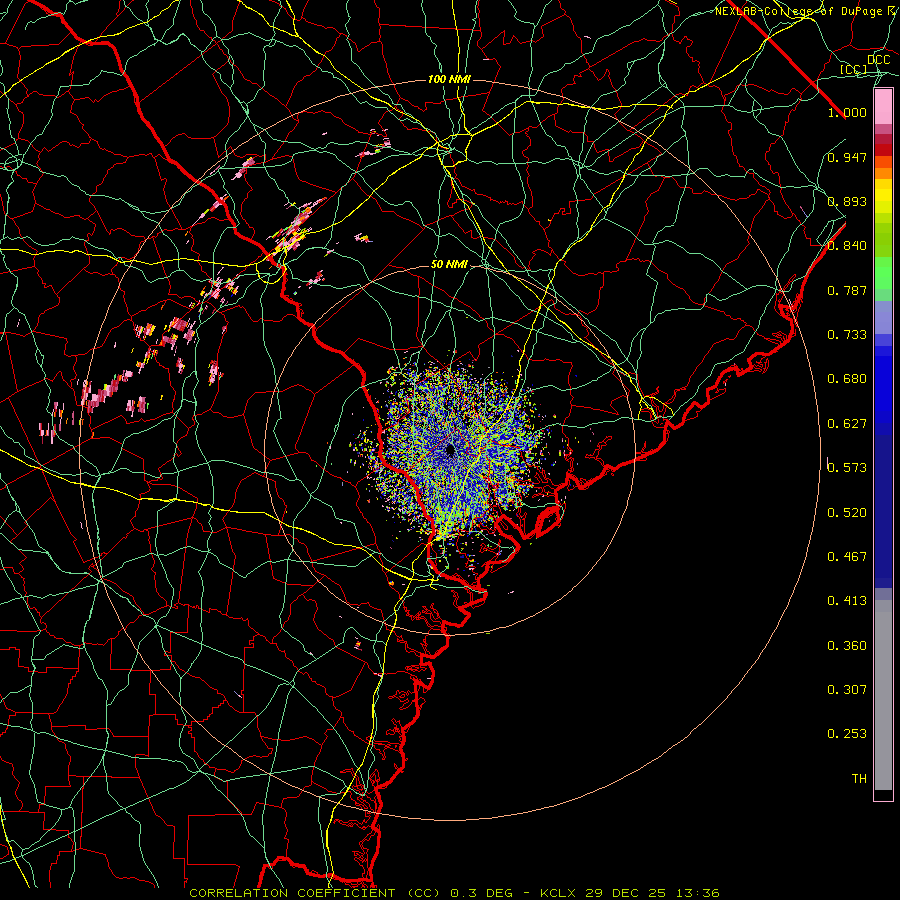Click the 0.520 legend value
The width and height of the screenshot is (900, 900).
847,513
